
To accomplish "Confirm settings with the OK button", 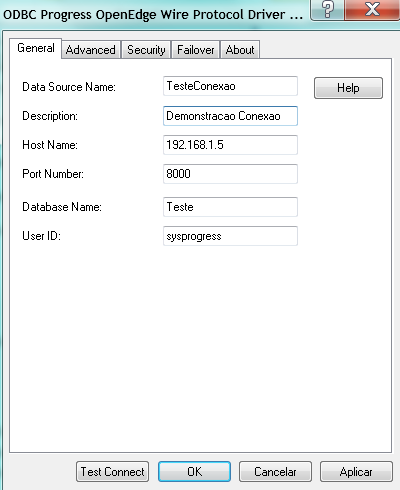I will 194,472.
